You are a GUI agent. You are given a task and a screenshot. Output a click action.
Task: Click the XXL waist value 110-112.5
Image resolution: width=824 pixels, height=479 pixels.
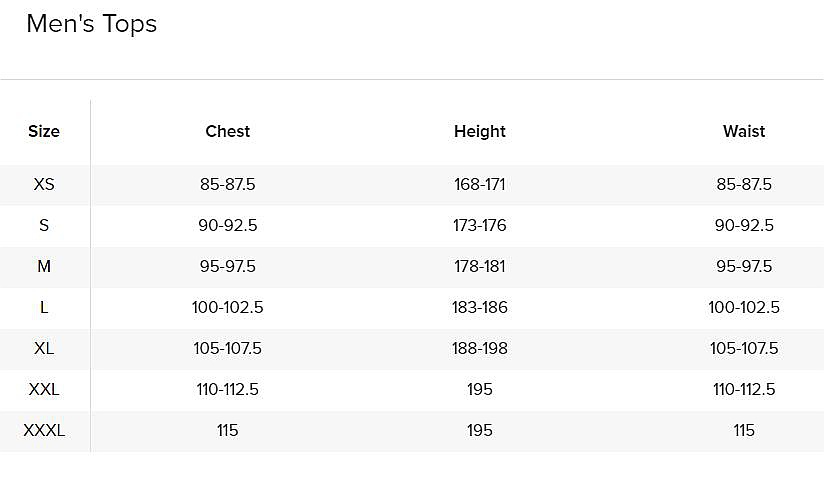(743, 390)
